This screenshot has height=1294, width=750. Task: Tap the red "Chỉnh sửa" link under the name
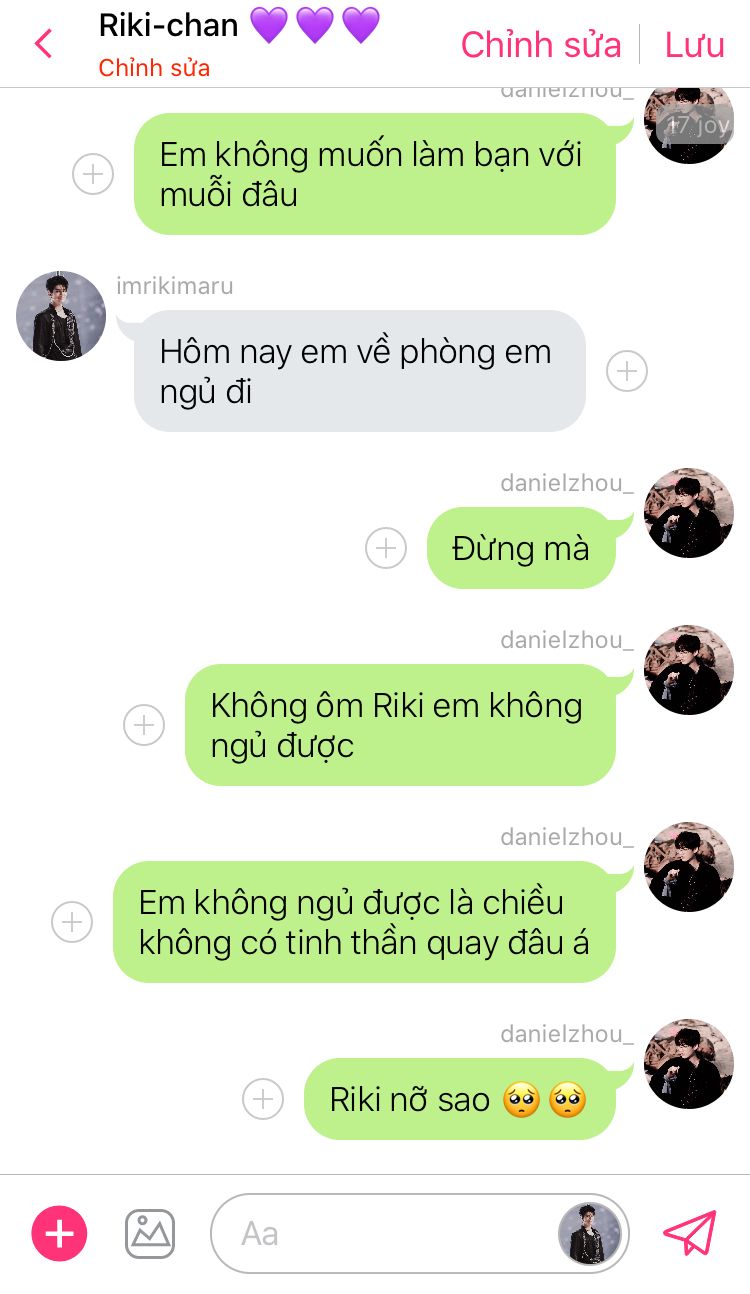(x=154, y=68)
